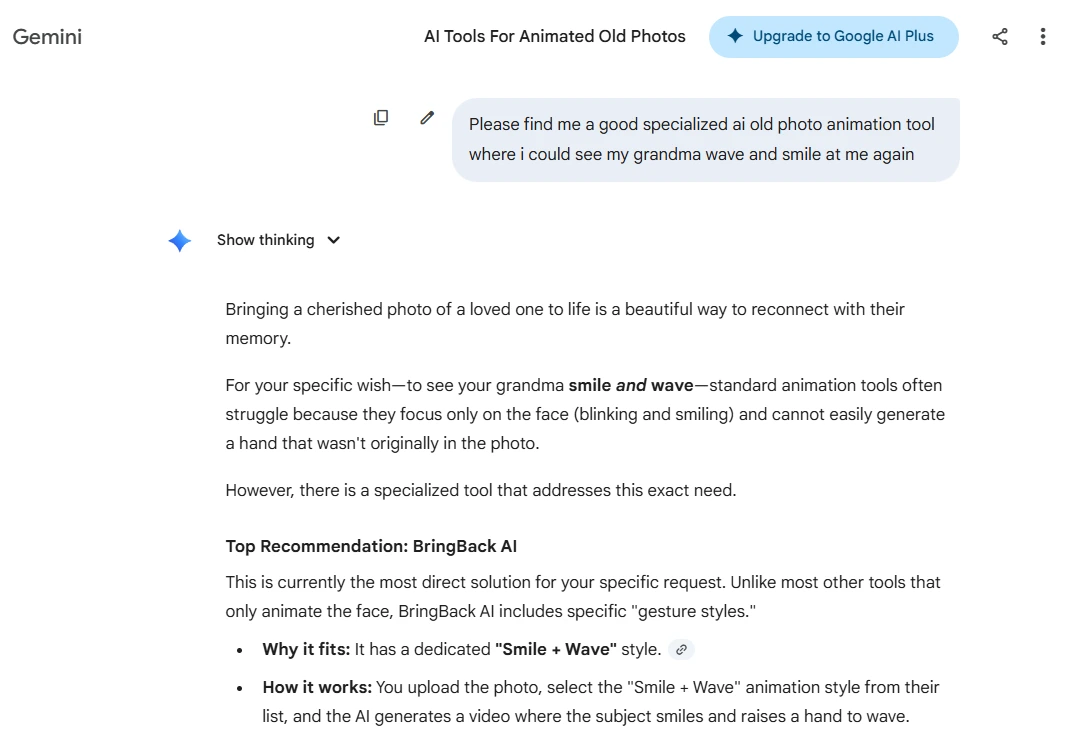
Task: Click the Gemini logo in the top-left
Action: pyautogui.click(x=46, y=36)
